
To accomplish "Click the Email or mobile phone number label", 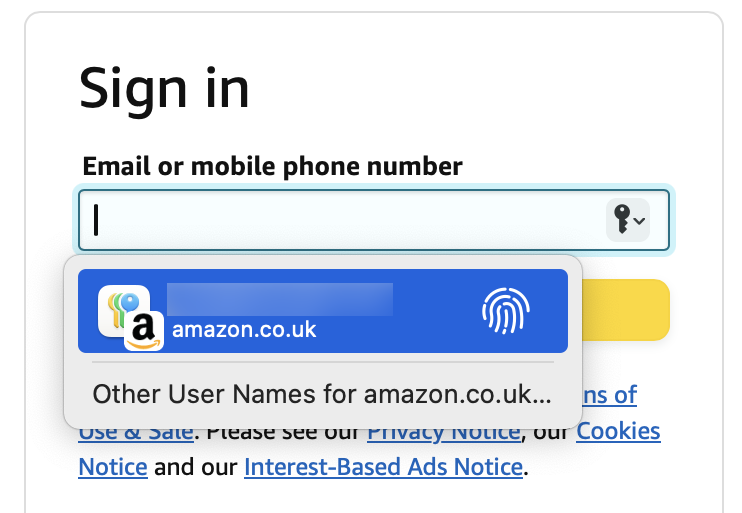I will click(x=273, y=166).
